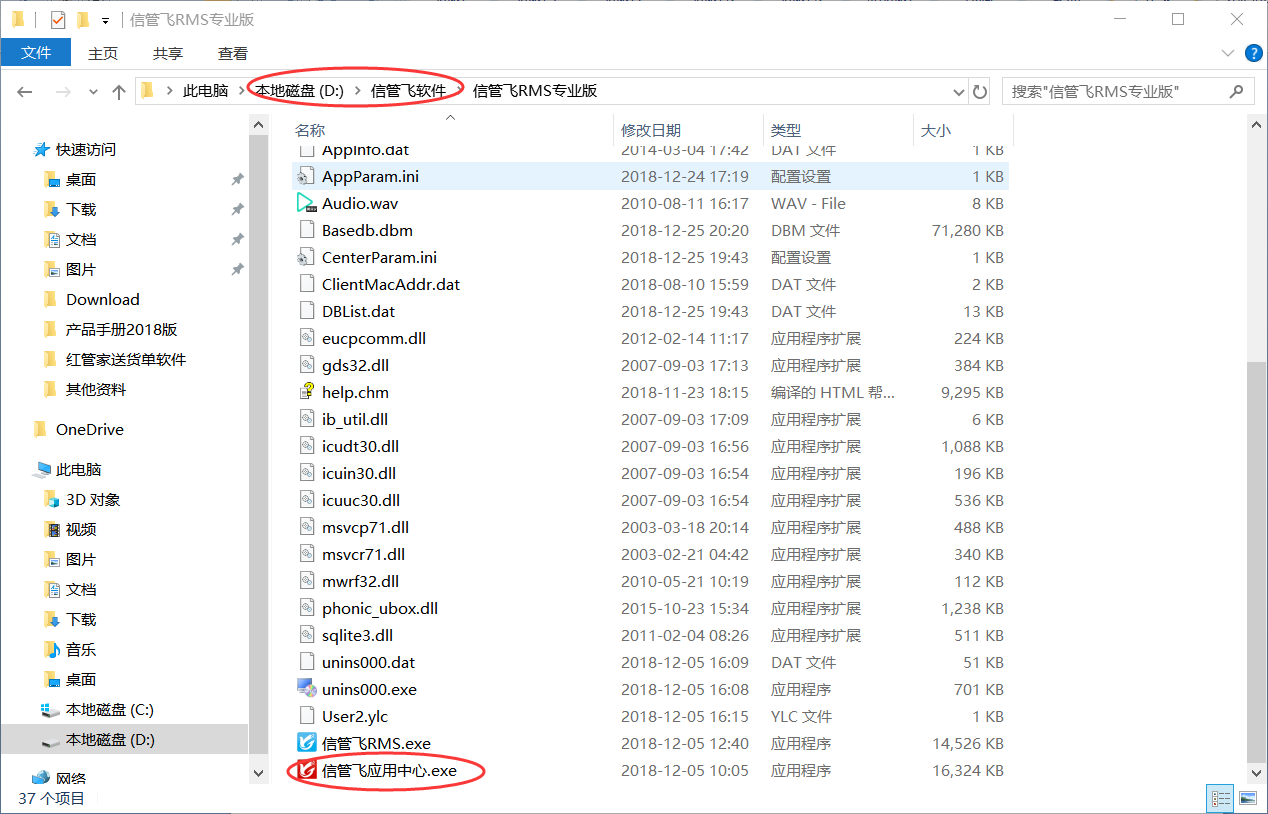Viewport: 1268px width, 814px height.
Task: Select the help.chm file icon
Action: (306, 392)
